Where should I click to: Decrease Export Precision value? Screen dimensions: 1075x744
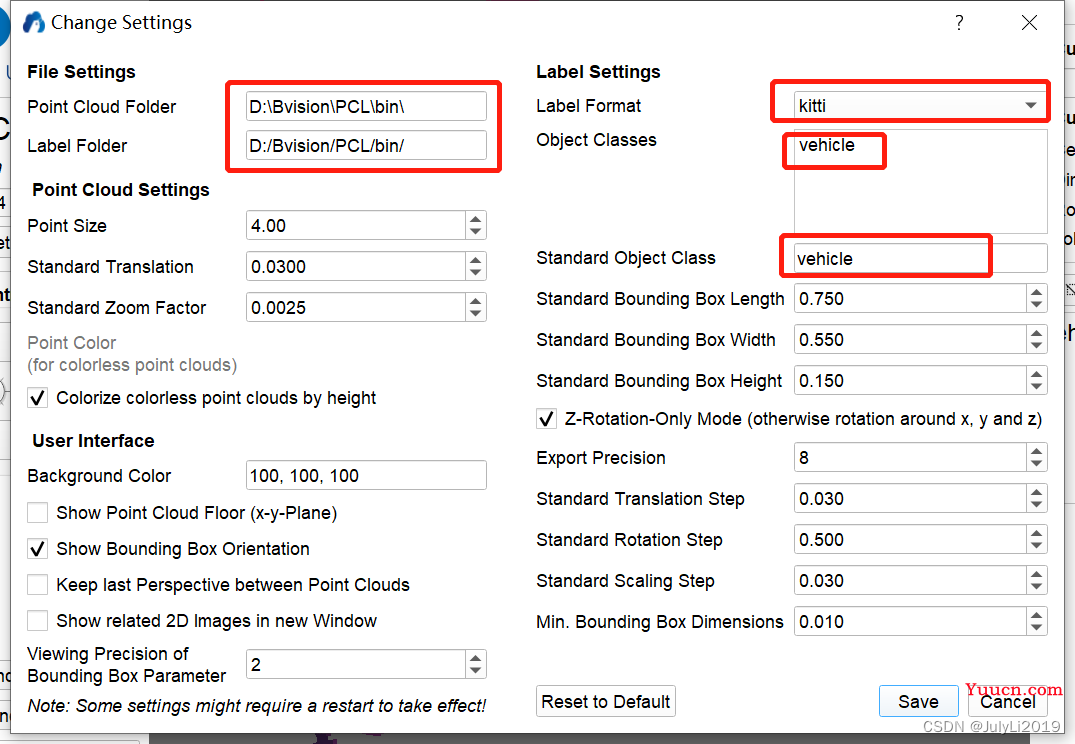pyautogui.click(x=1037, y=464)
